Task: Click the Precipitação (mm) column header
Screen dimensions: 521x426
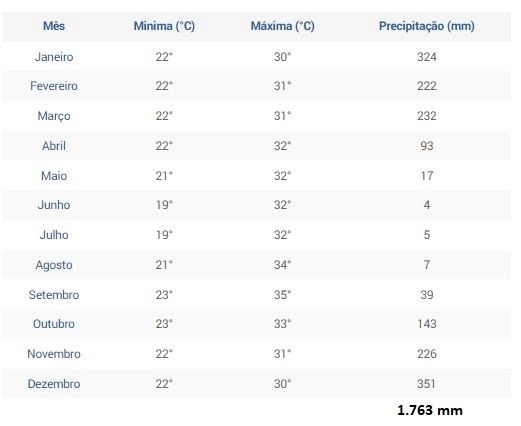Action: coord(427,26)
